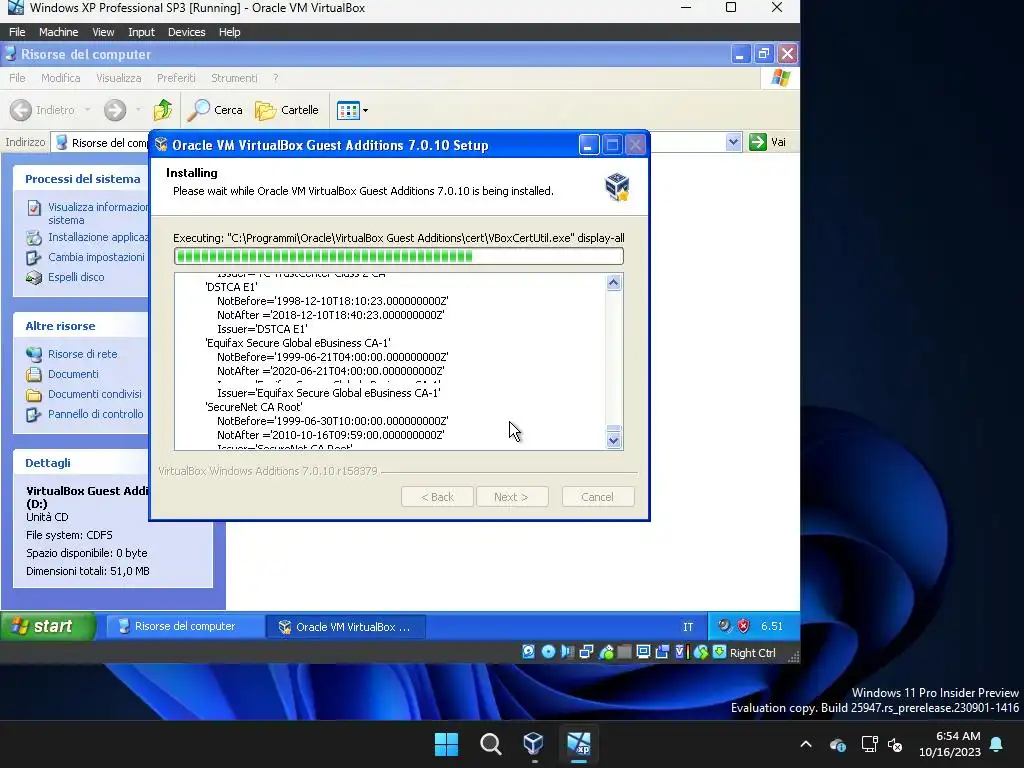Image resolution: width=1024 pixels, height=768 pixels.
Task: Click the Back button in setup dialog
Action: point(437,497)
